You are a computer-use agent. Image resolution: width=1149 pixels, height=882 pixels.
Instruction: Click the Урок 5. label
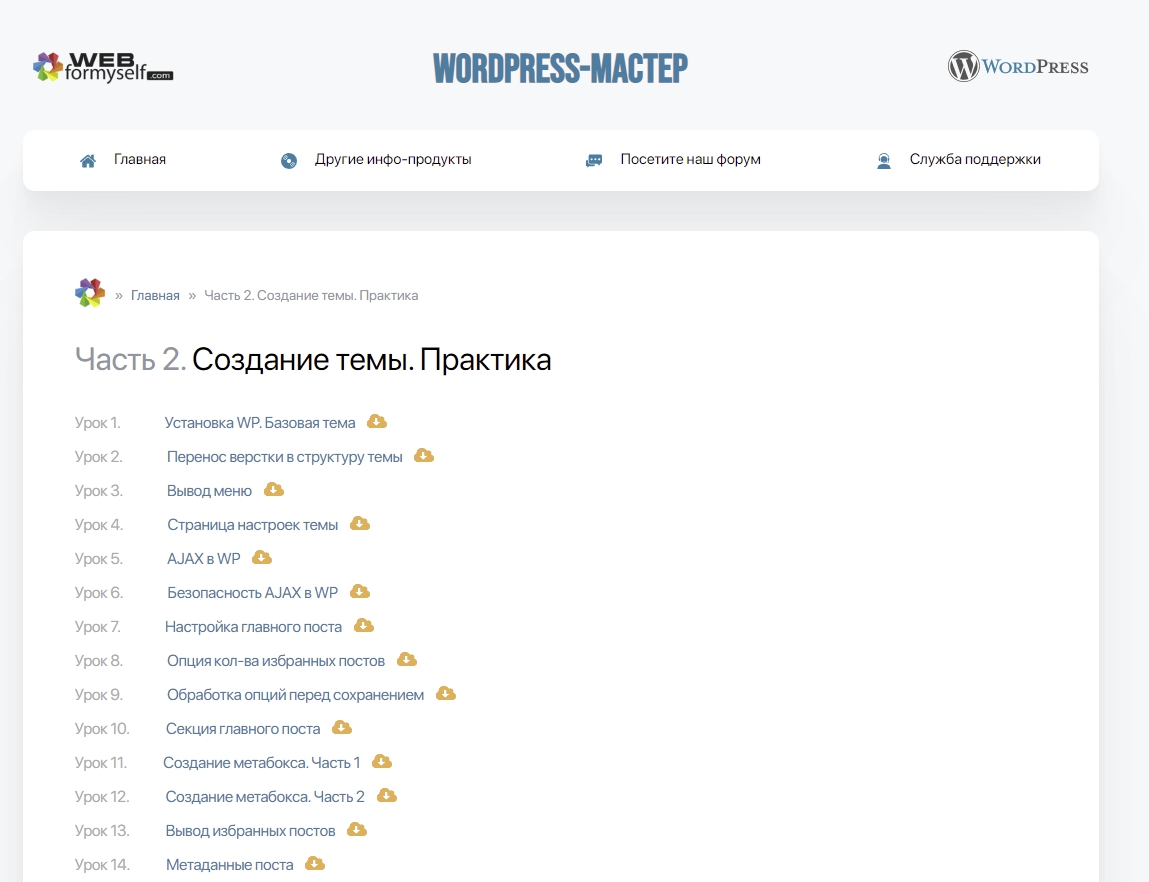tap(99, 559)
